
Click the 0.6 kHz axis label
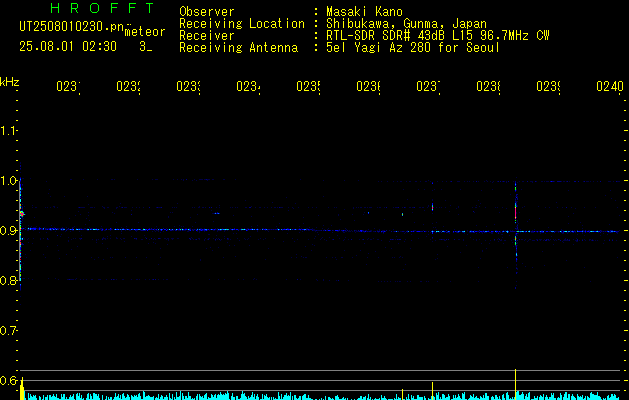[x=8, y=381]
